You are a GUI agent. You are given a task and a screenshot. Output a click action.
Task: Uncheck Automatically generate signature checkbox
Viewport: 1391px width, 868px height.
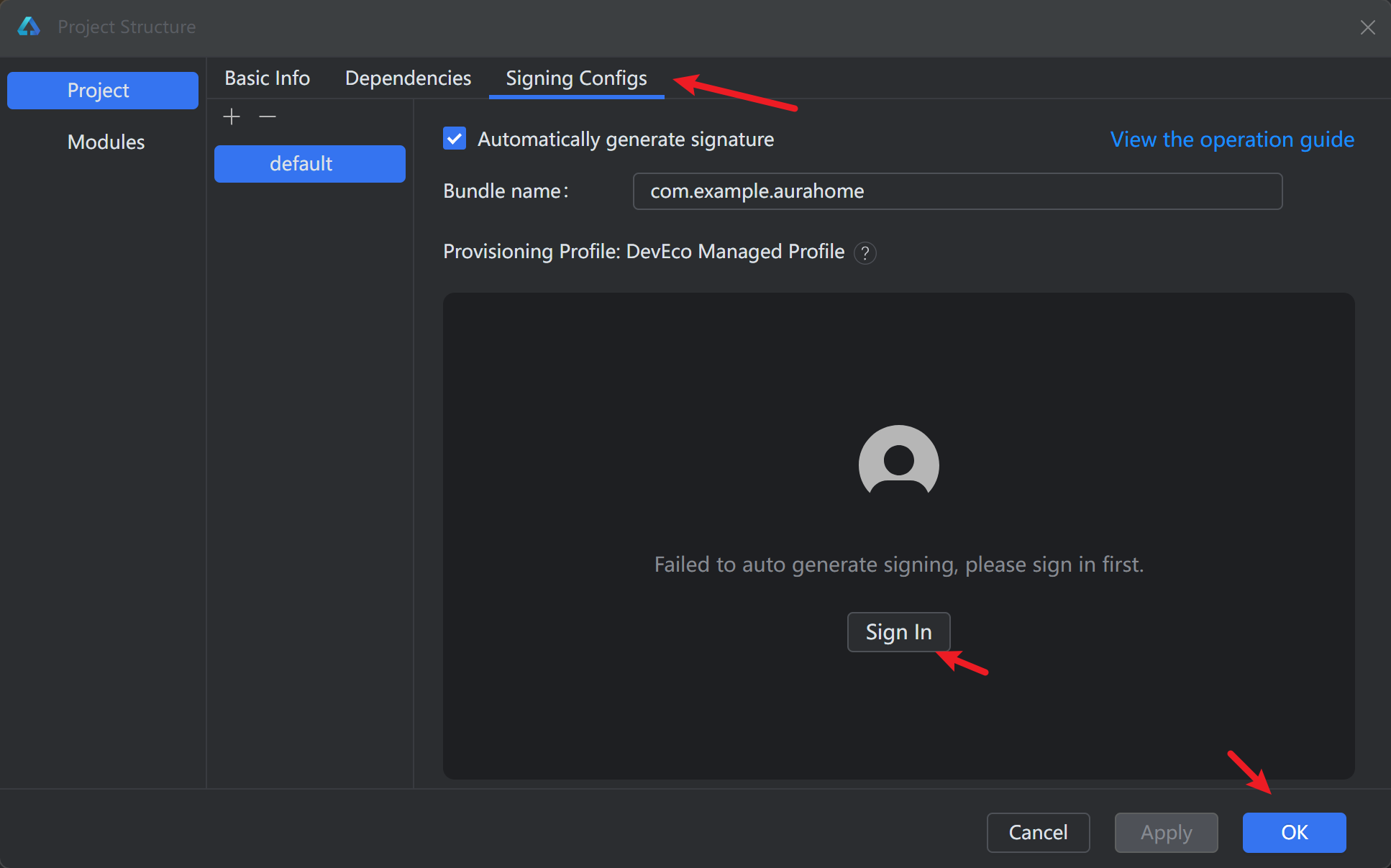pos(455,139)
